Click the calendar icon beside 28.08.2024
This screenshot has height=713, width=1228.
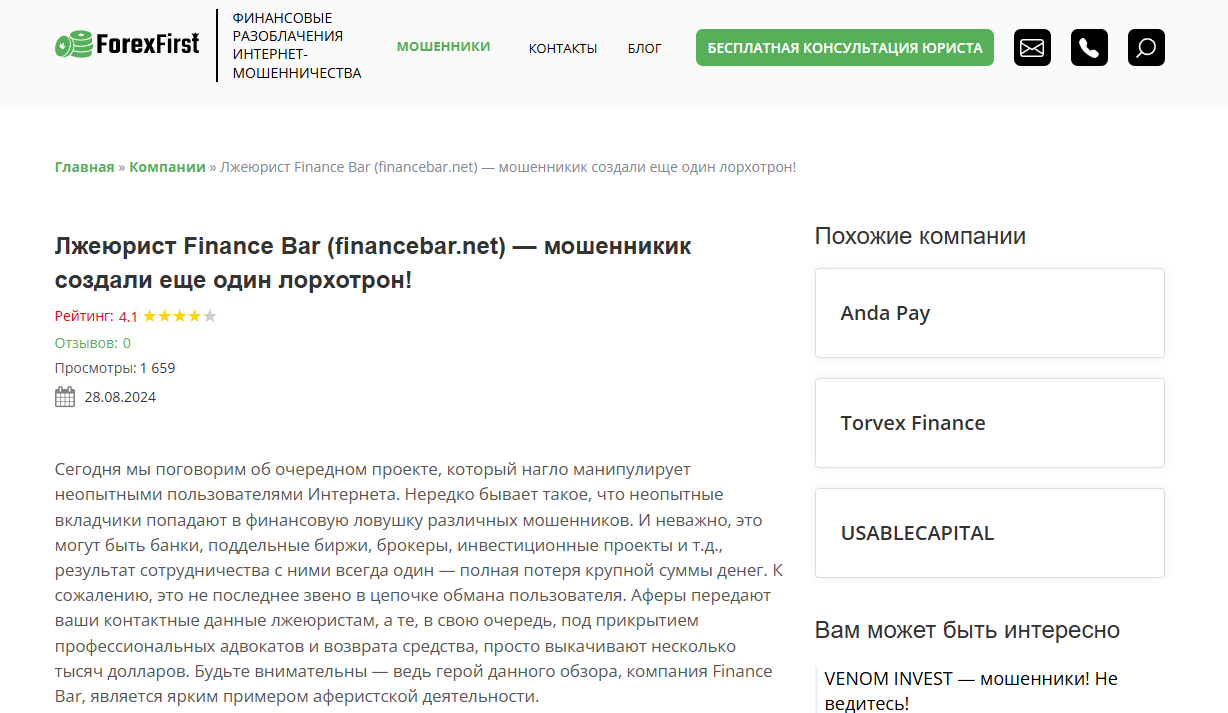[65, 397]
